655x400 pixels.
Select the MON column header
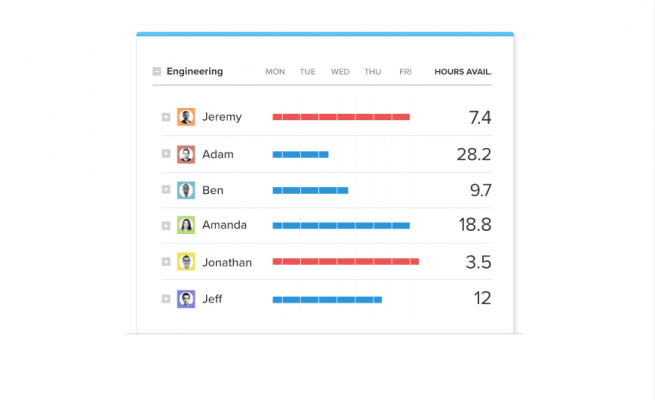(275, 72)
